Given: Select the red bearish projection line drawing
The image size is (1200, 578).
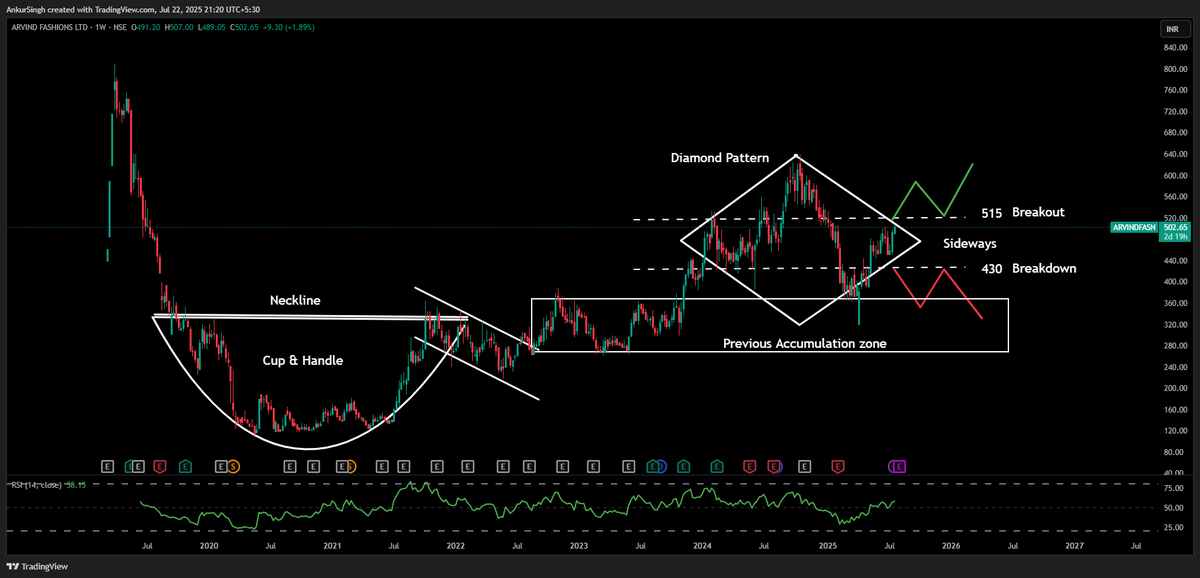Looking at the screenshot, I should [x=937, y=293].
